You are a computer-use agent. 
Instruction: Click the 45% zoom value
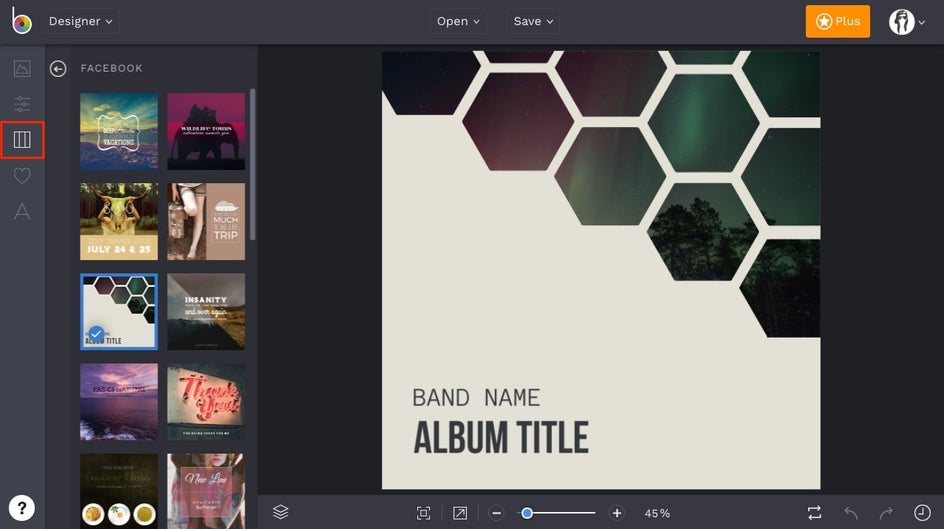tap(657, 513)
